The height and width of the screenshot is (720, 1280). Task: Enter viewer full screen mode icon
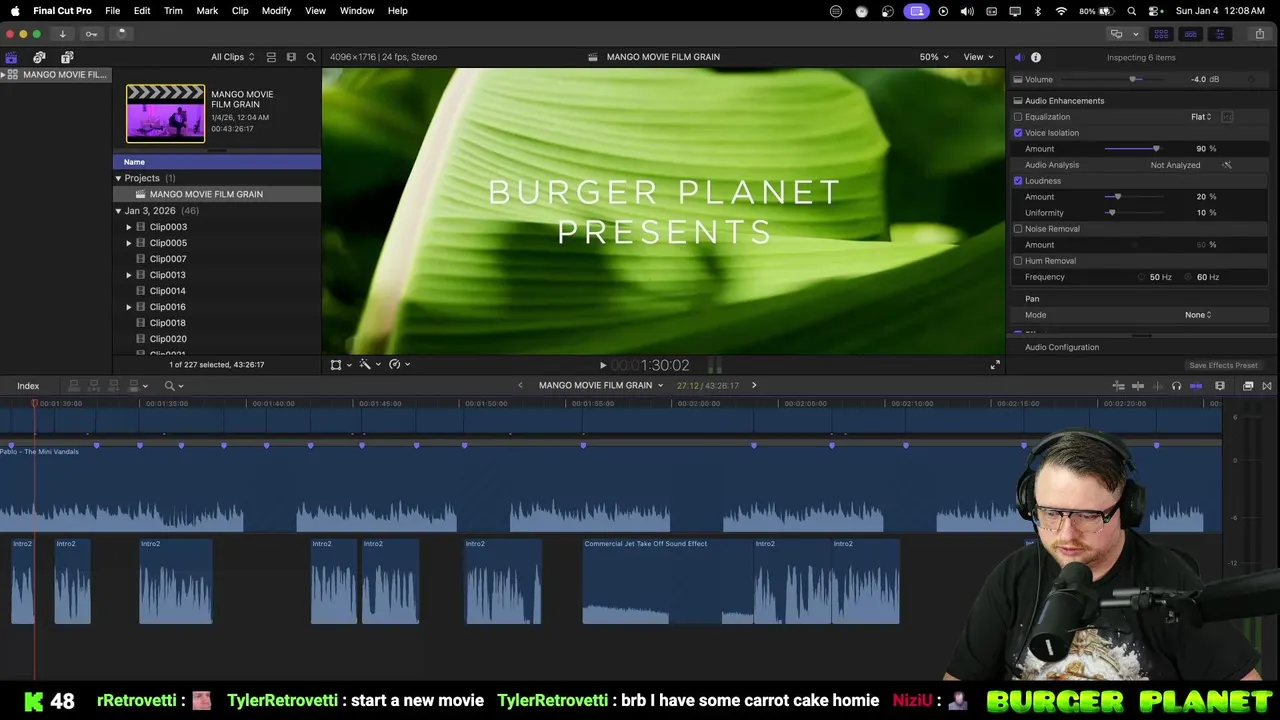point(995,365)
